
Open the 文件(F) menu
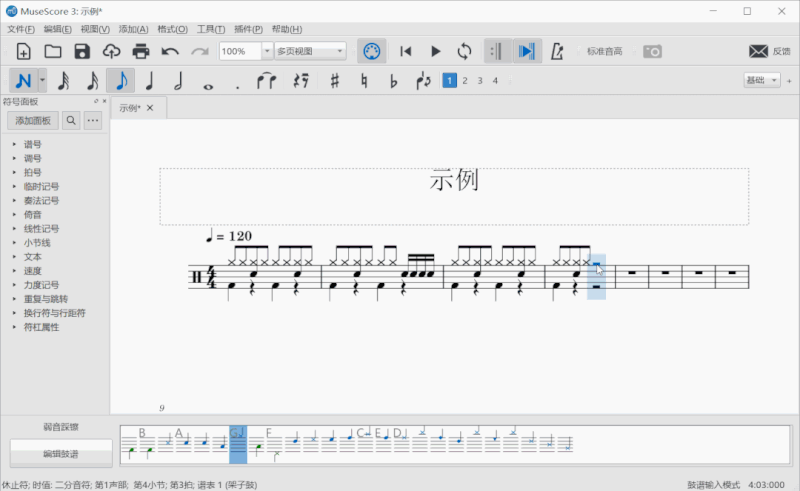point(20,29)
